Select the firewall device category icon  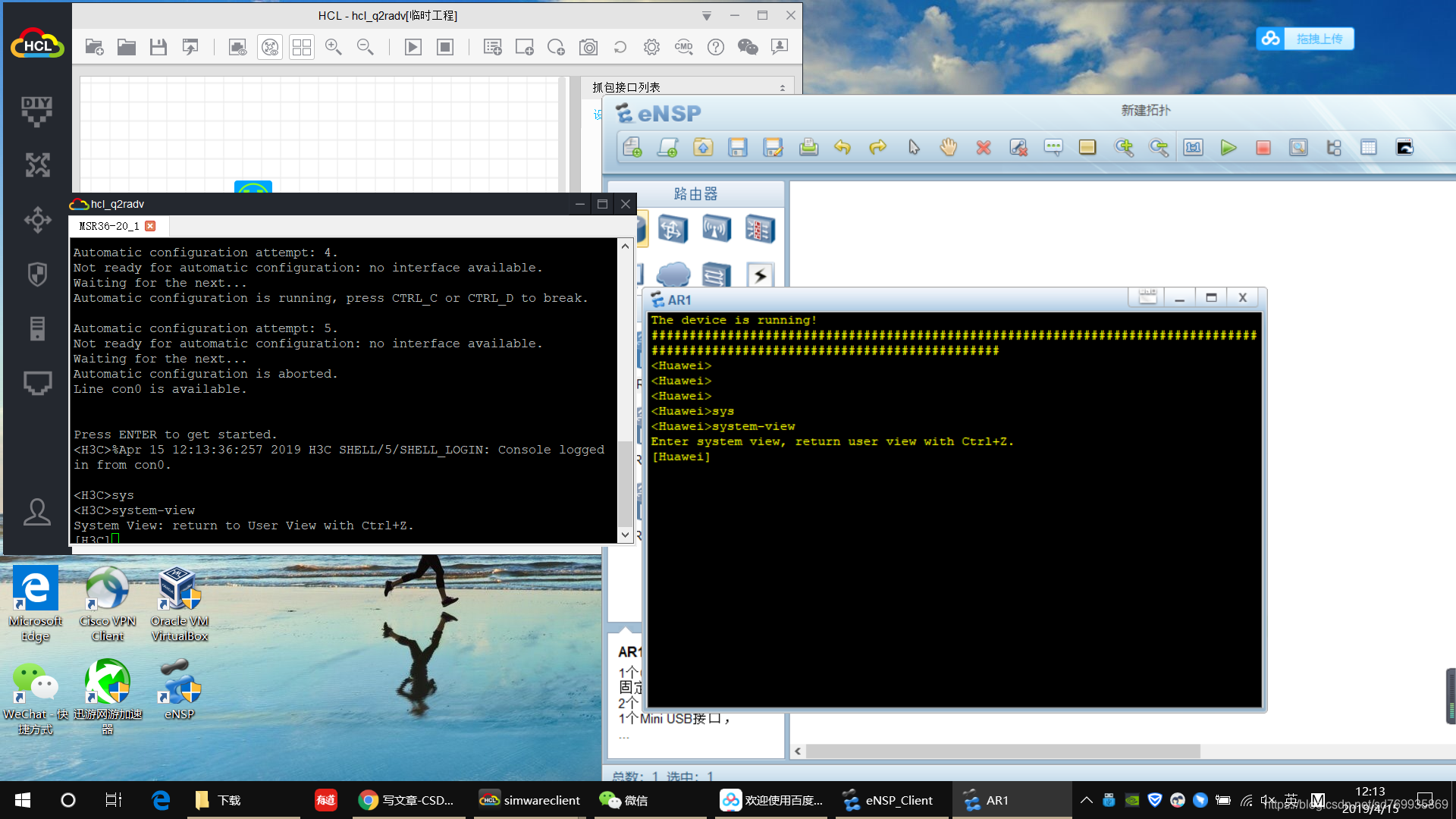(759, 228)
